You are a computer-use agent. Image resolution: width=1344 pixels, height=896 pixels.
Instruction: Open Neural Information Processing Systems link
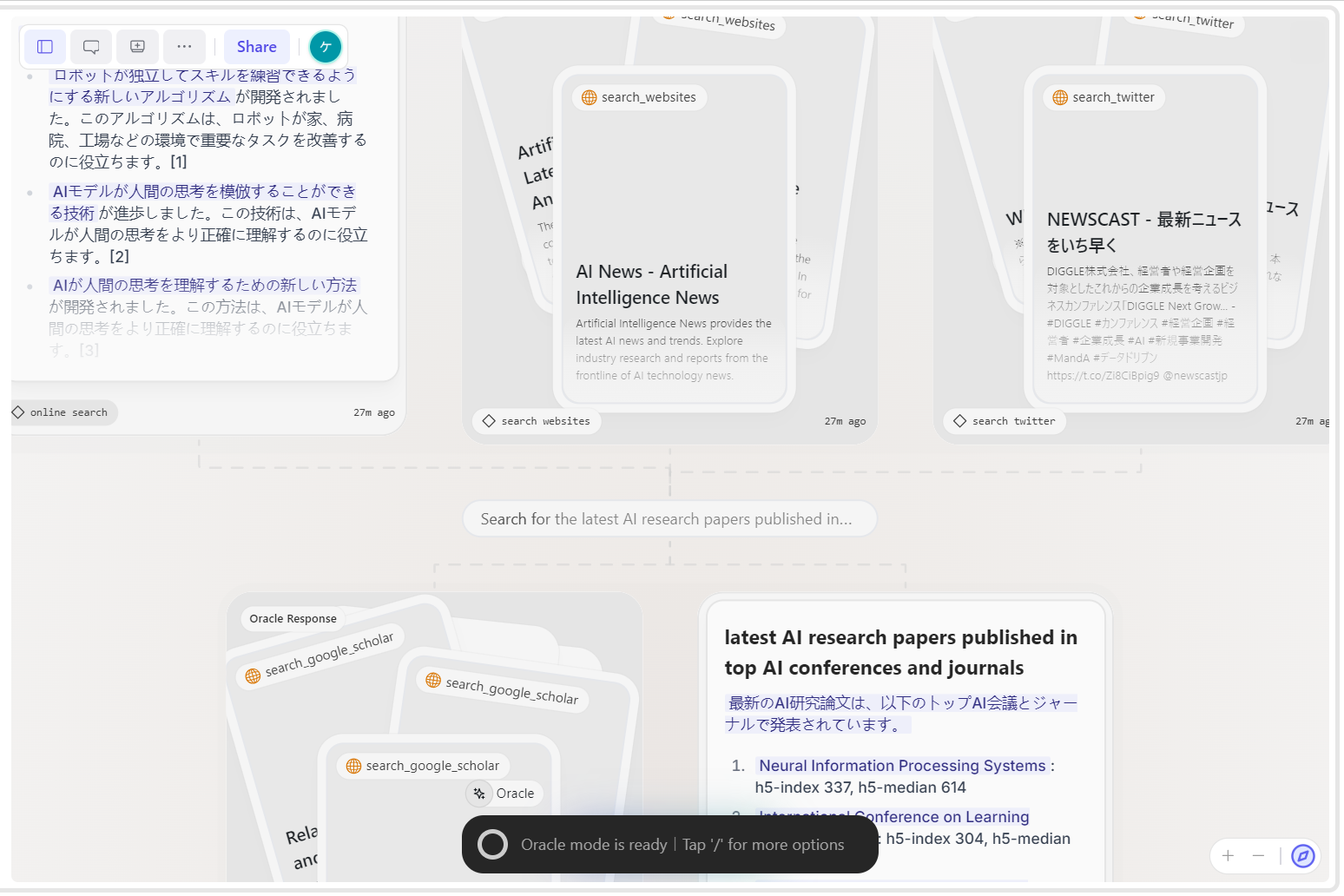pyautogui.click(x=901, y=766)
